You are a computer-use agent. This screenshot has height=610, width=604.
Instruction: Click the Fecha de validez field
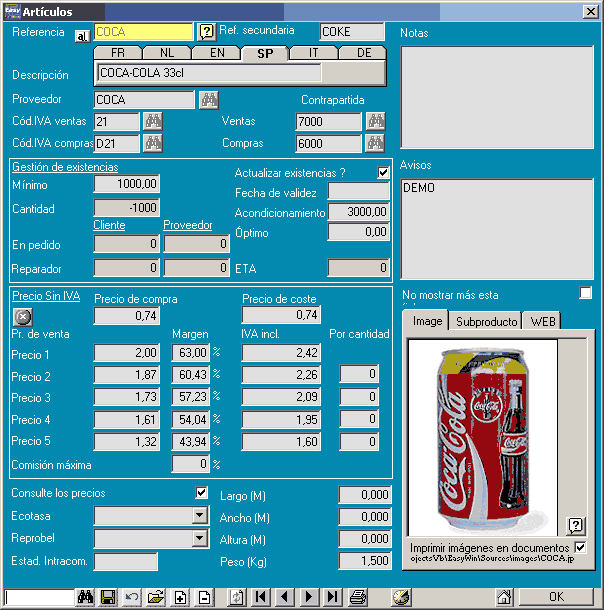[359, 191]
